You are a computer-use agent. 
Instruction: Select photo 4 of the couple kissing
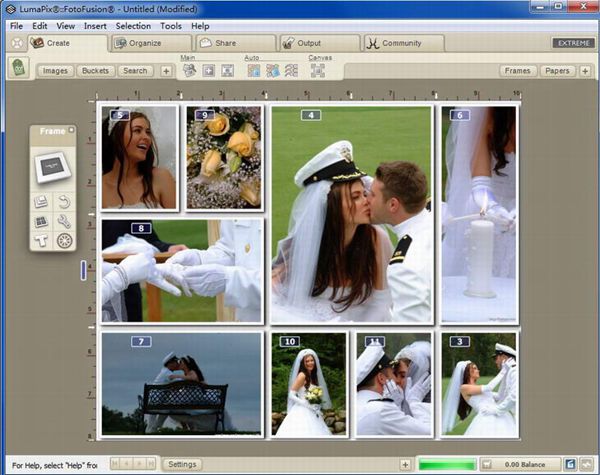pos(352,215)
